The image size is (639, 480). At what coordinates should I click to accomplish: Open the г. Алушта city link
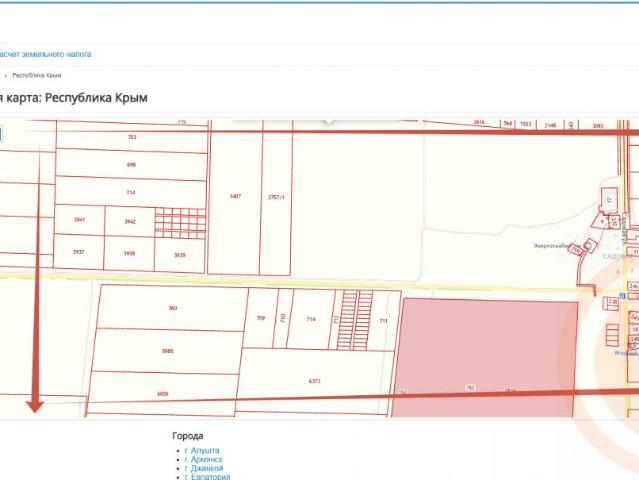[x=202, y=450]
